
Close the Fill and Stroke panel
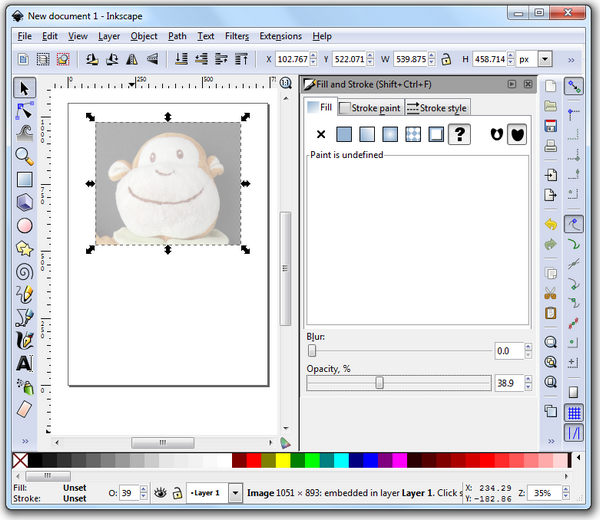528,84
